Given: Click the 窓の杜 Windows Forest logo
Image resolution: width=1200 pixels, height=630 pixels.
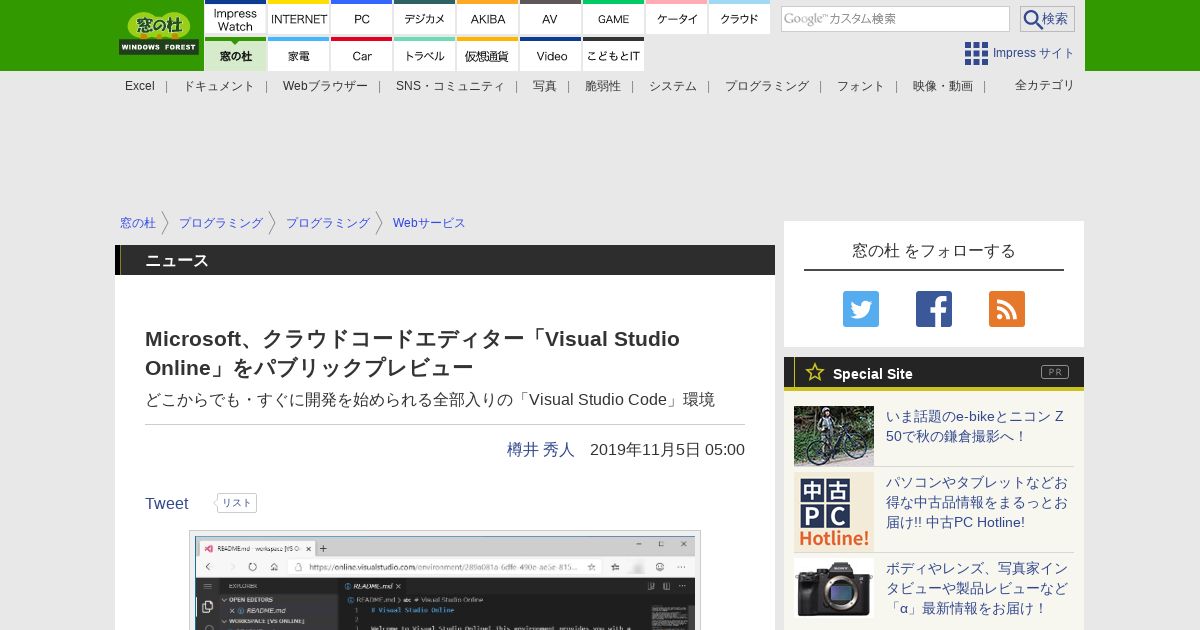Looking at the screenshot, I should click(x=159, y=34).
